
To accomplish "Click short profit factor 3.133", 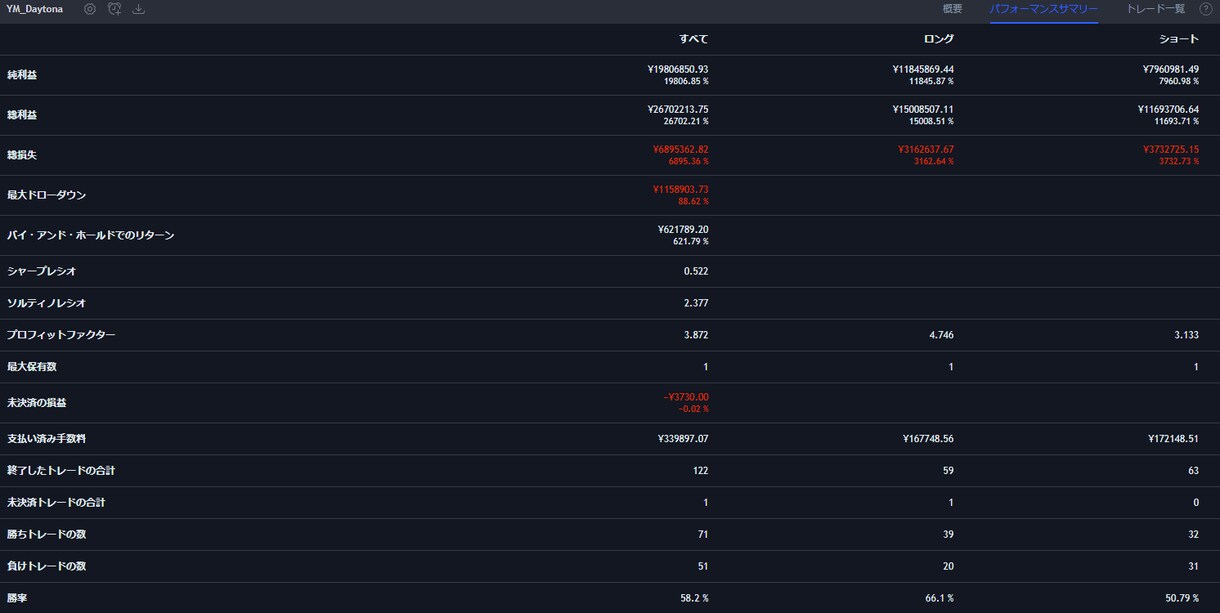I will [x=1186, y=335].
